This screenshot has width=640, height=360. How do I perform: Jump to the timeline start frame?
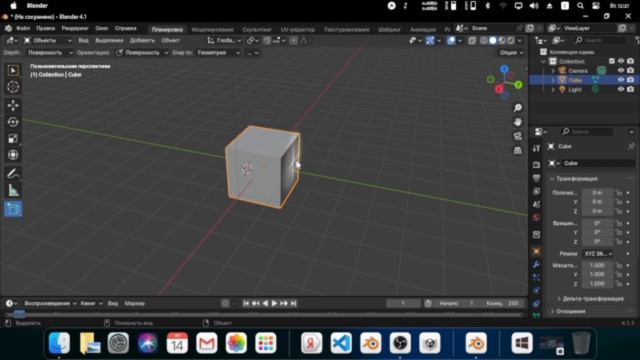tap(246, 303)
